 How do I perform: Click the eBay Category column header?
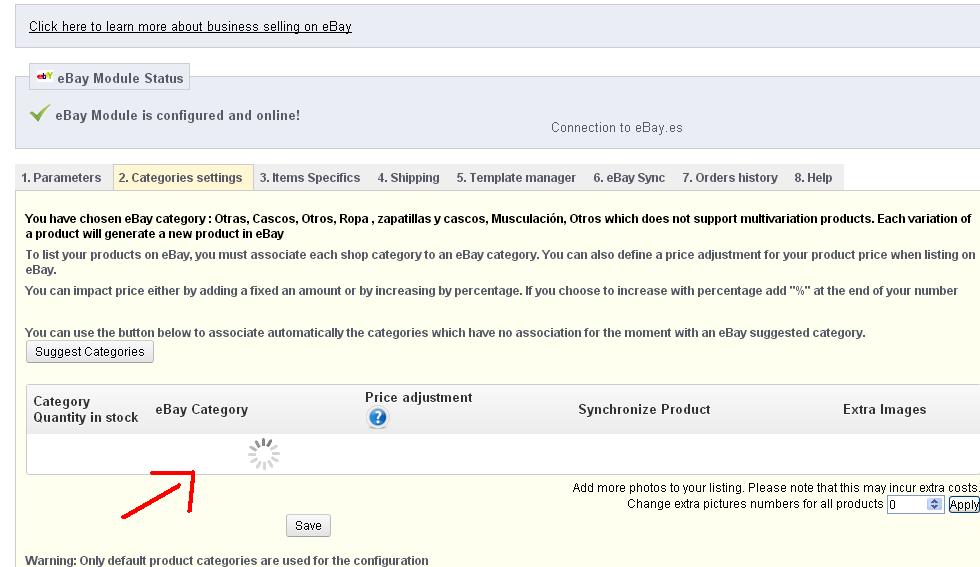pos(202,409)
